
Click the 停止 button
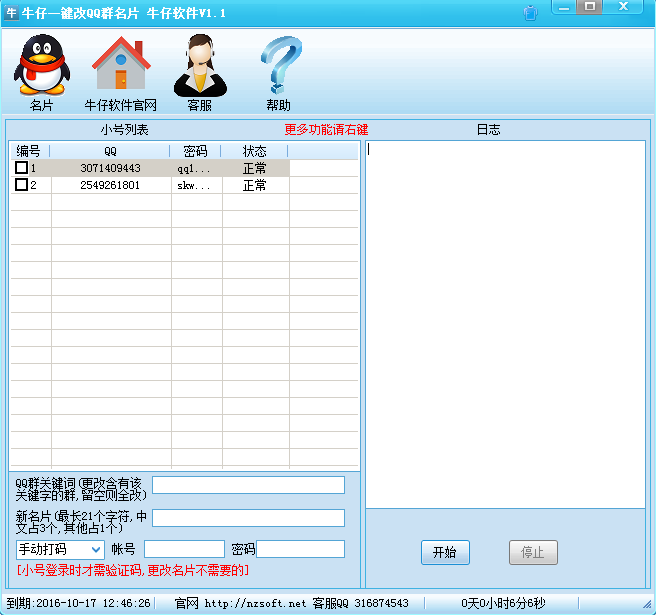coord(533,552)
